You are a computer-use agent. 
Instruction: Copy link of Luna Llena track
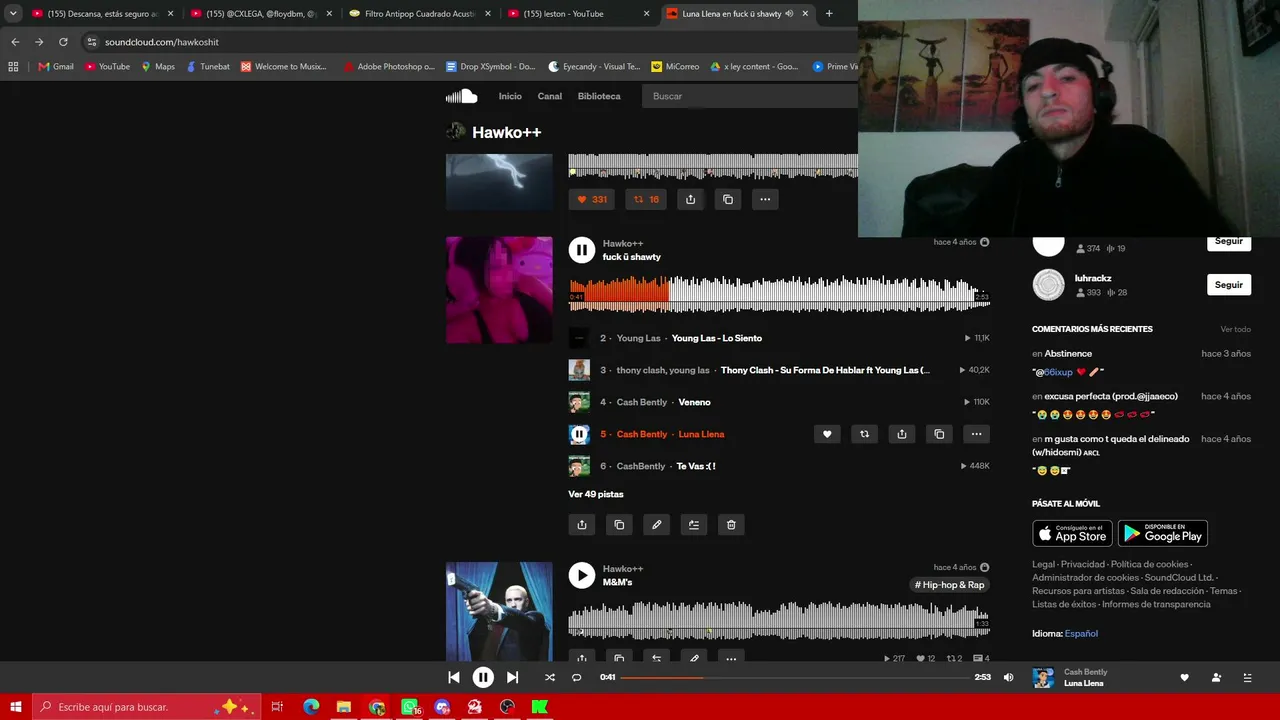coord(939,434)
